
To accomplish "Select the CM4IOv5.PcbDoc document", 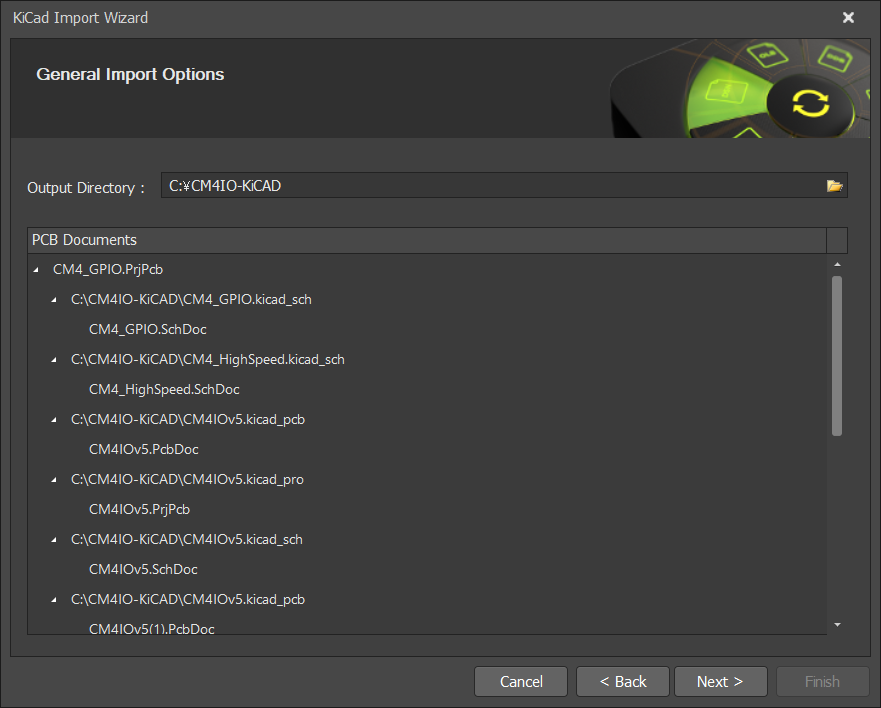I will tap(143, 449).
